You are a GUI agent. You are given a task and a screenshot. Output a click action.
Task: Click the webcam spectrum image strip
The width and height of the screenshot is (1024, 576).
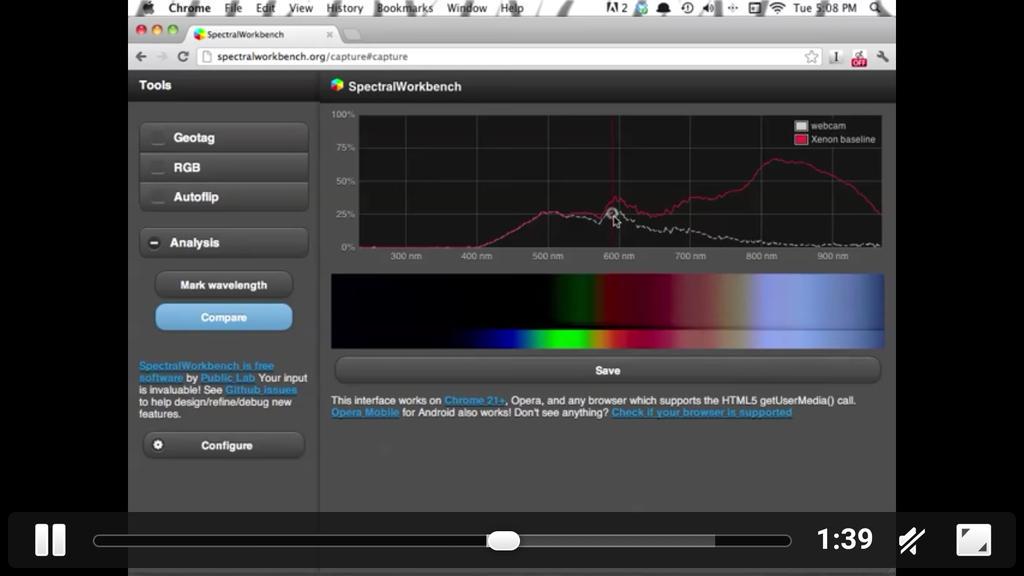[x=607, y=311]
